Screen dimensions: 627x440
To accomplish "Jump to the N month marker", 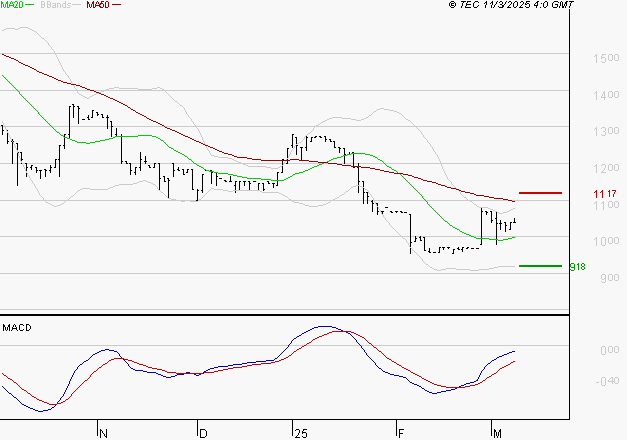I will pyautogui.click(x=102, y=432).
